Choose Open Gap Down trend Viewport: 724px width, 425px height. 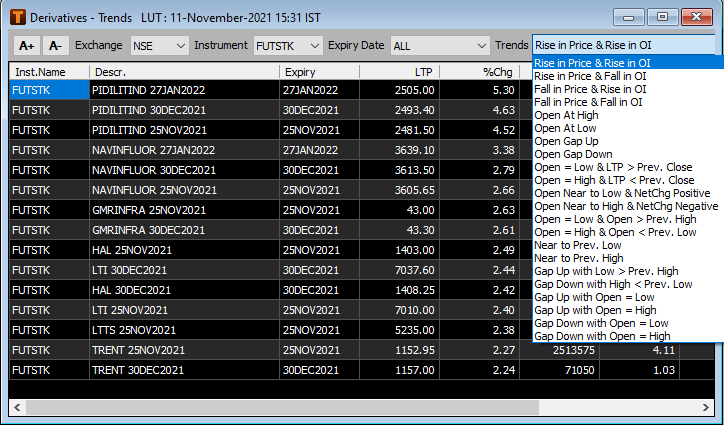(x=628, y=154)
